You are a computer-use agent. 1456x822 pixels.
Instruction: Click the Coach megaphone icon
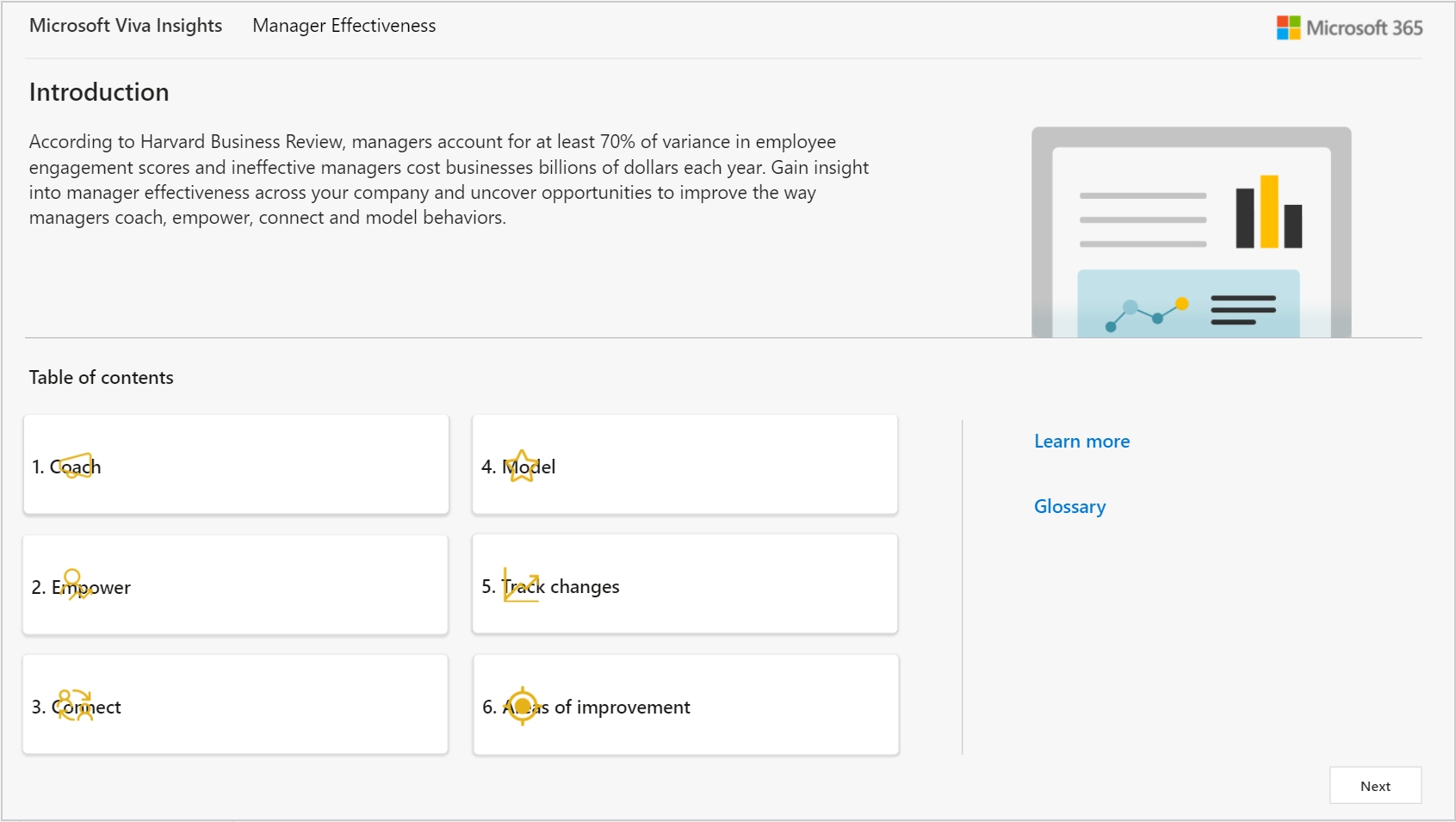76,466
